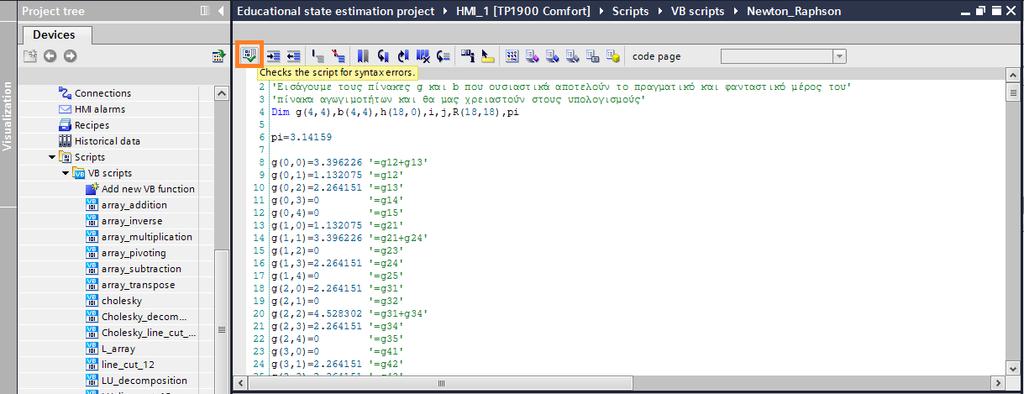
Task: Jump to the previous bookmark
Action: point(383,57)
